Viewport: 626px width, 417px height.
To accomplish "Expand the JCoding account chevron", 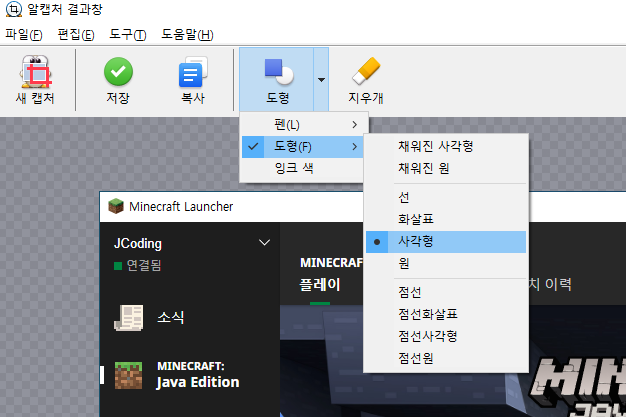I will [x=264, y=242].
